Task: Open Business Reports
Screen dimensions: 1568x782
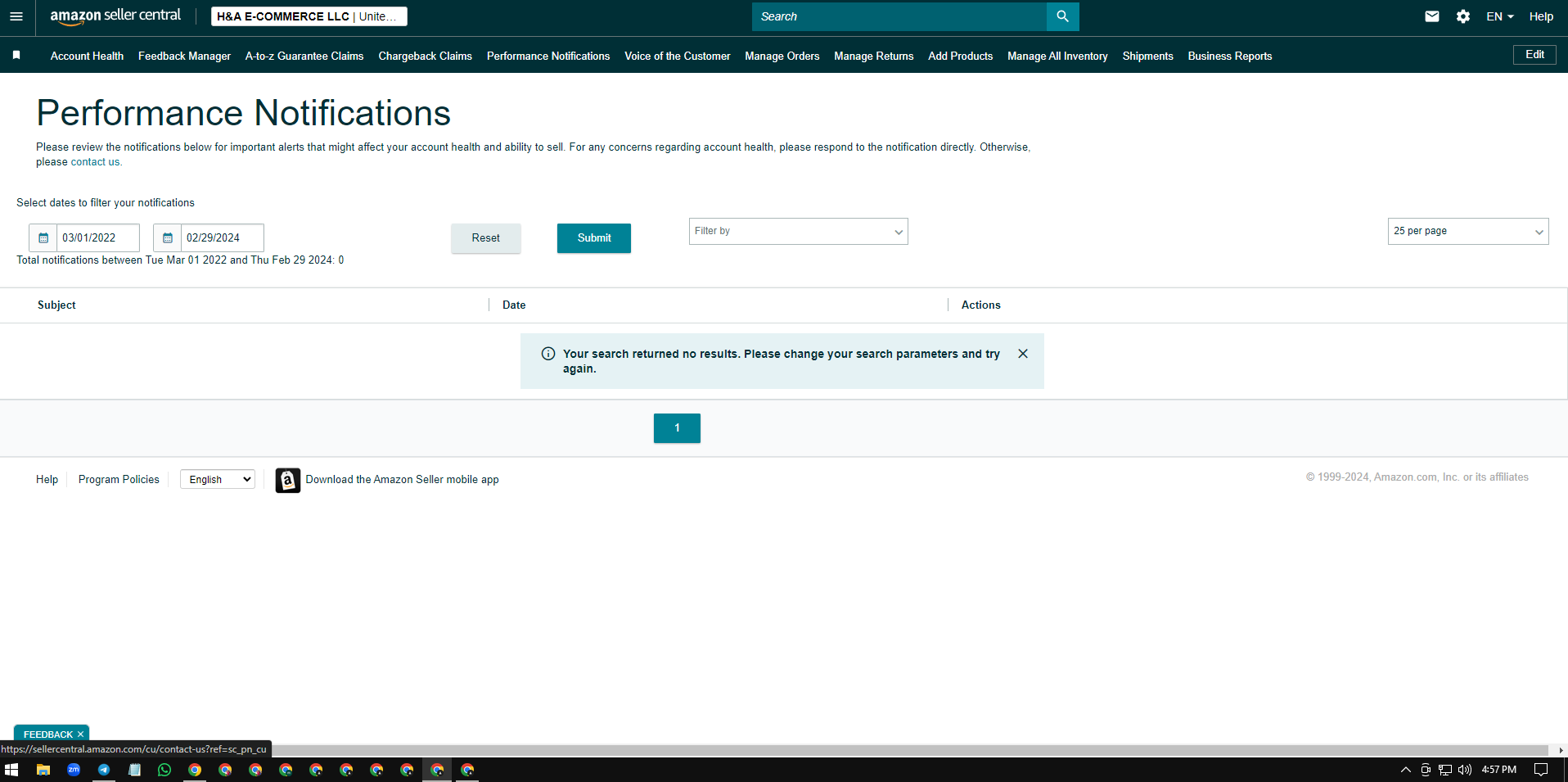Action: click(x=1229, y=56)
